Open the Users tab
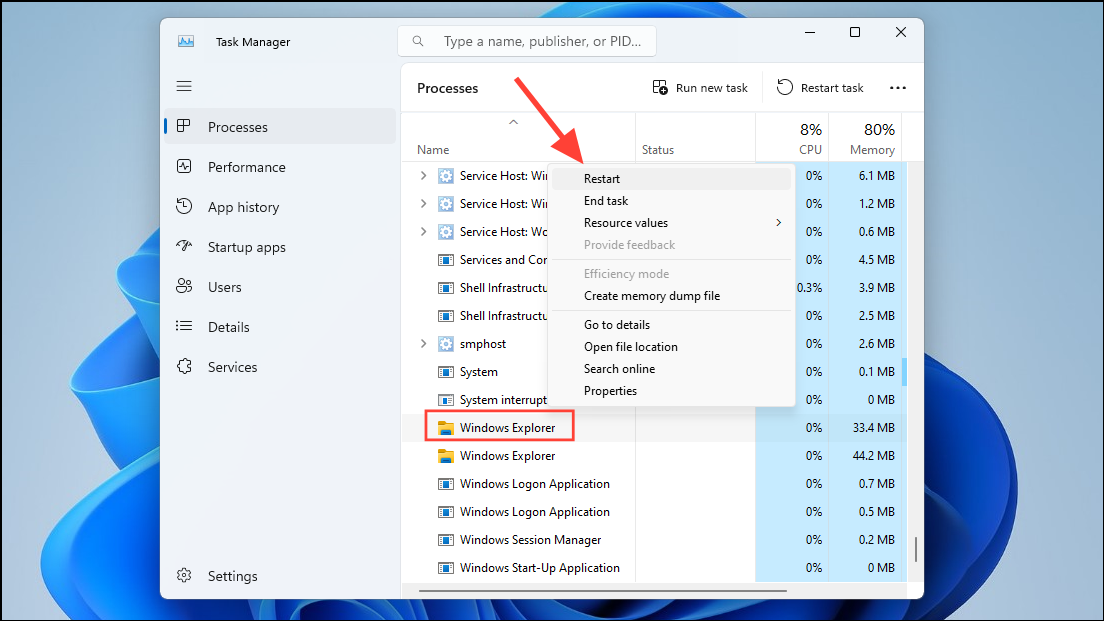Screen dimensions: 1104x621 pyautogui.click(x=280, y=287)
